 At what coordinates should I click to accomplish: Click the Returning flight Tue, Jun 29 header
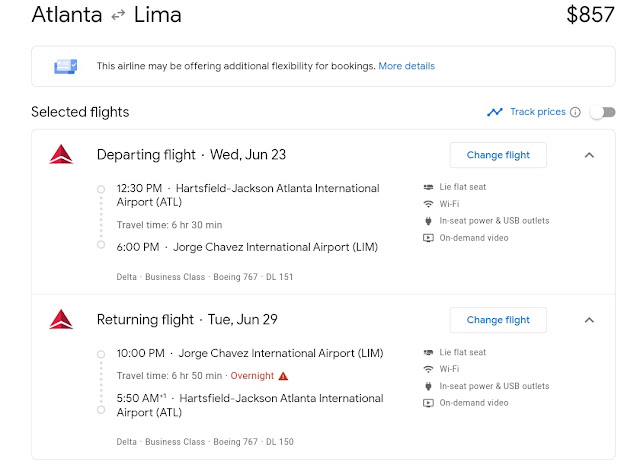click(187, 319)
